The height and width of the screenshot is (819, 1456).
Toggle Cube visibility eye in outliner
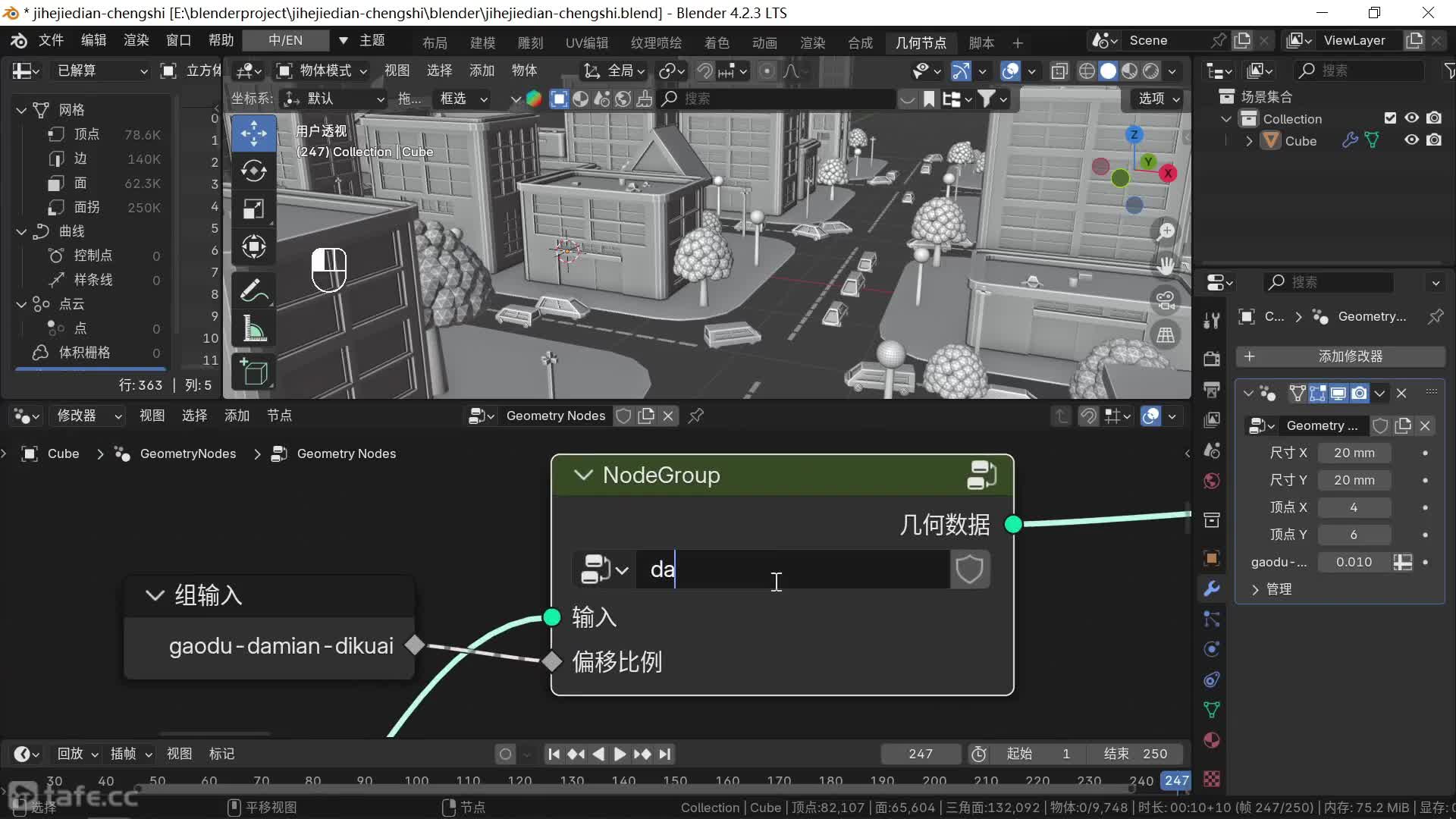(x=1411, y=140)
